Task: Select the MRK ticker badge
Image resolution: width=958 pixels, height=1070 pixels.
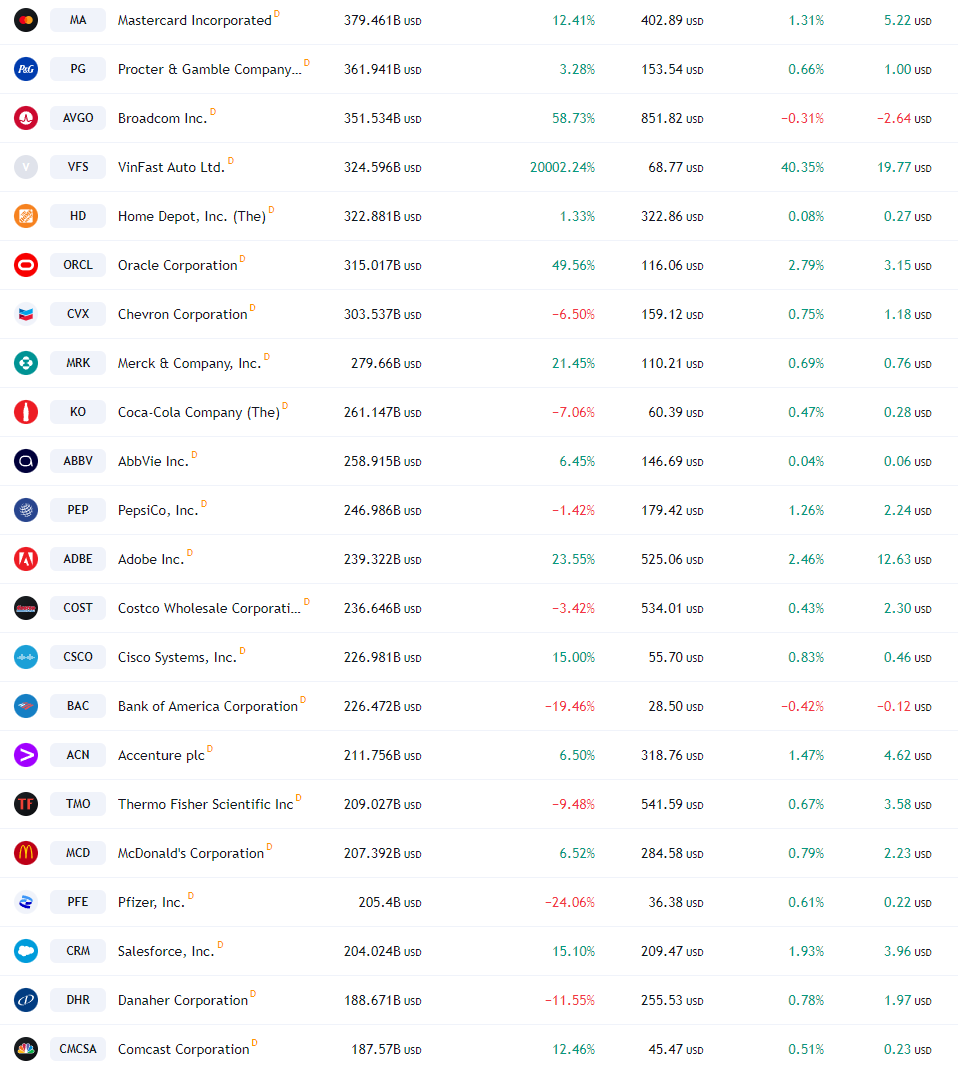Action: pyautogui.click(x=78, y=363)
